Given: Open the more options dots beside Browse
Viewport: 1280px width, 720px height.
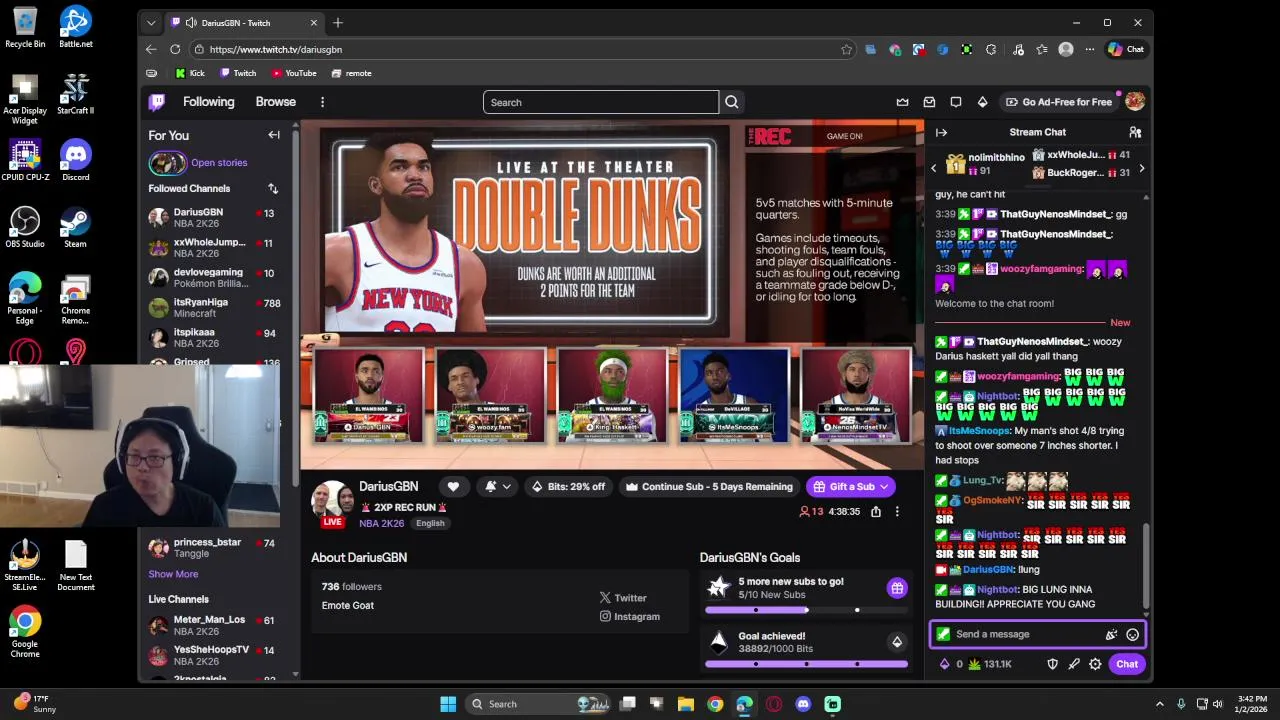Looking at the screenshot, I should click(x=322, y=102).
